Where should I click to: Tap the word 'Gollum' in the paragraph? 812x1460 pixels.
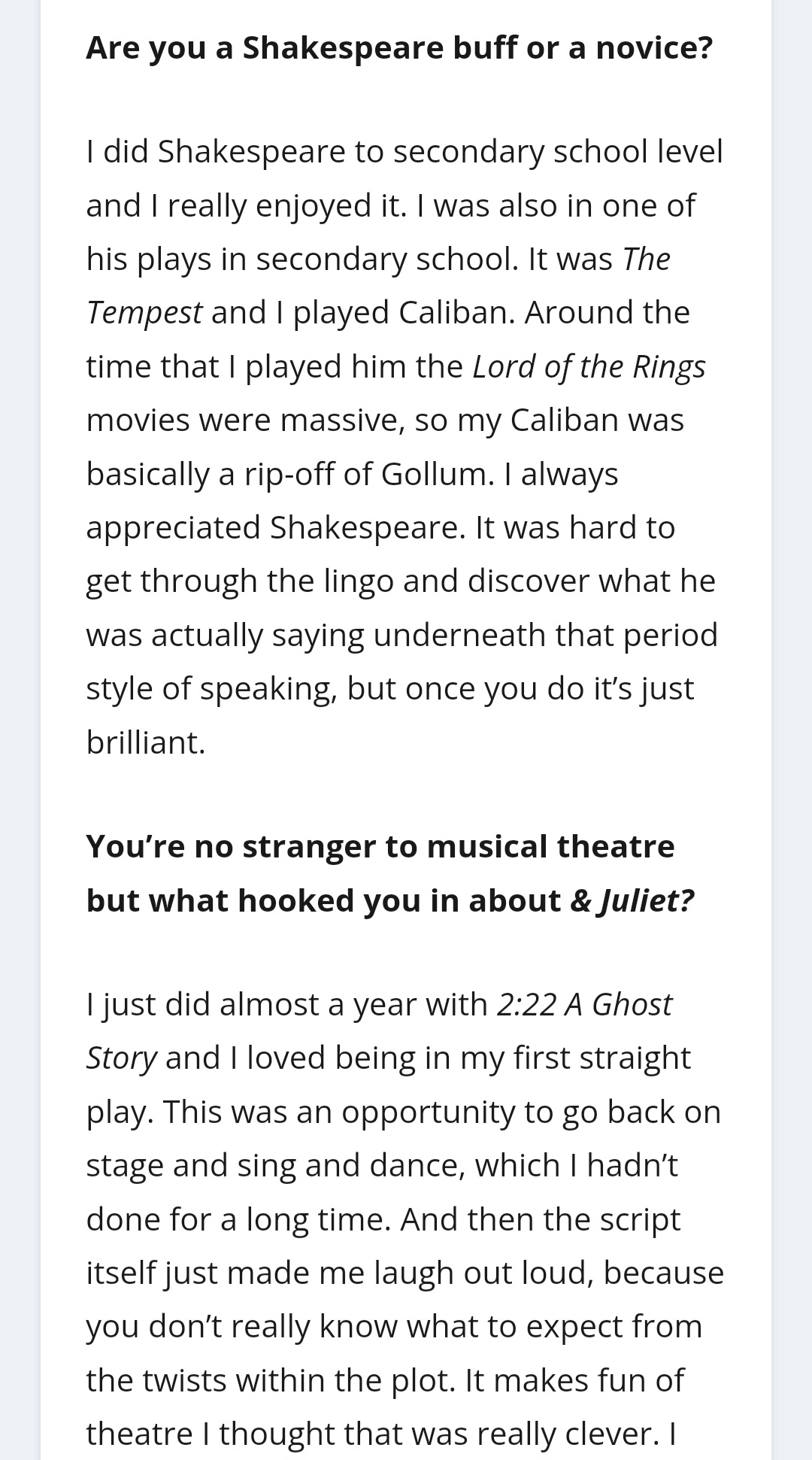[435, 474]
